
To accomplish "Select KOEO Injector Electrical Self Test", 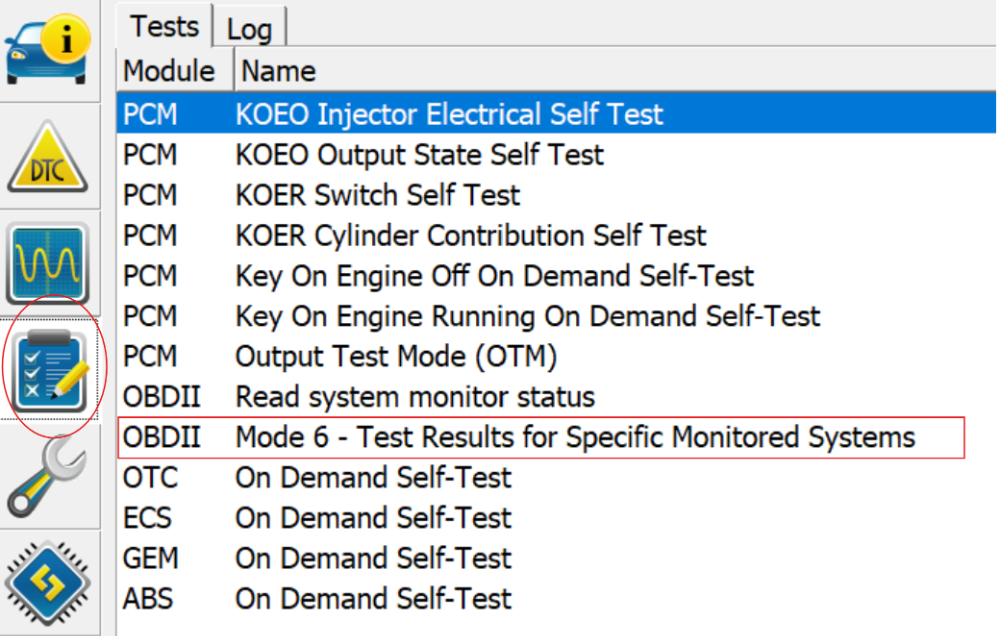I will point(556,114).
